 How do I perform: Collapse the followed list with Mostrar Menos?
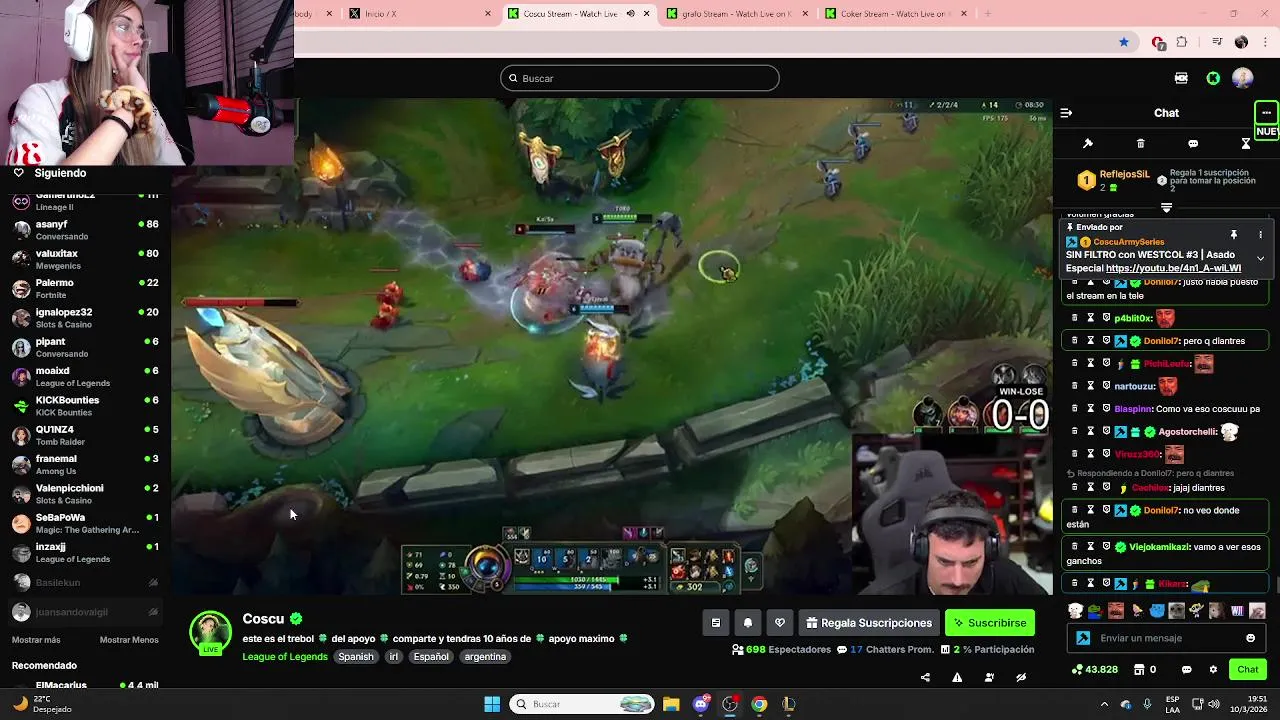click(129, 640)
